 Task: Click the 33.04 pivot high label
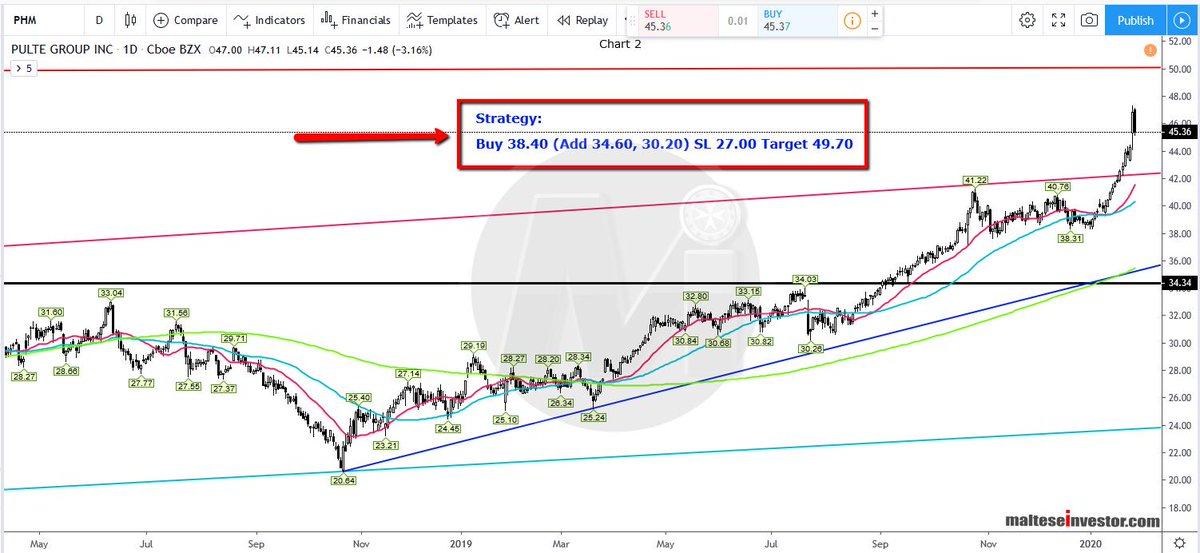pos(112,293)
